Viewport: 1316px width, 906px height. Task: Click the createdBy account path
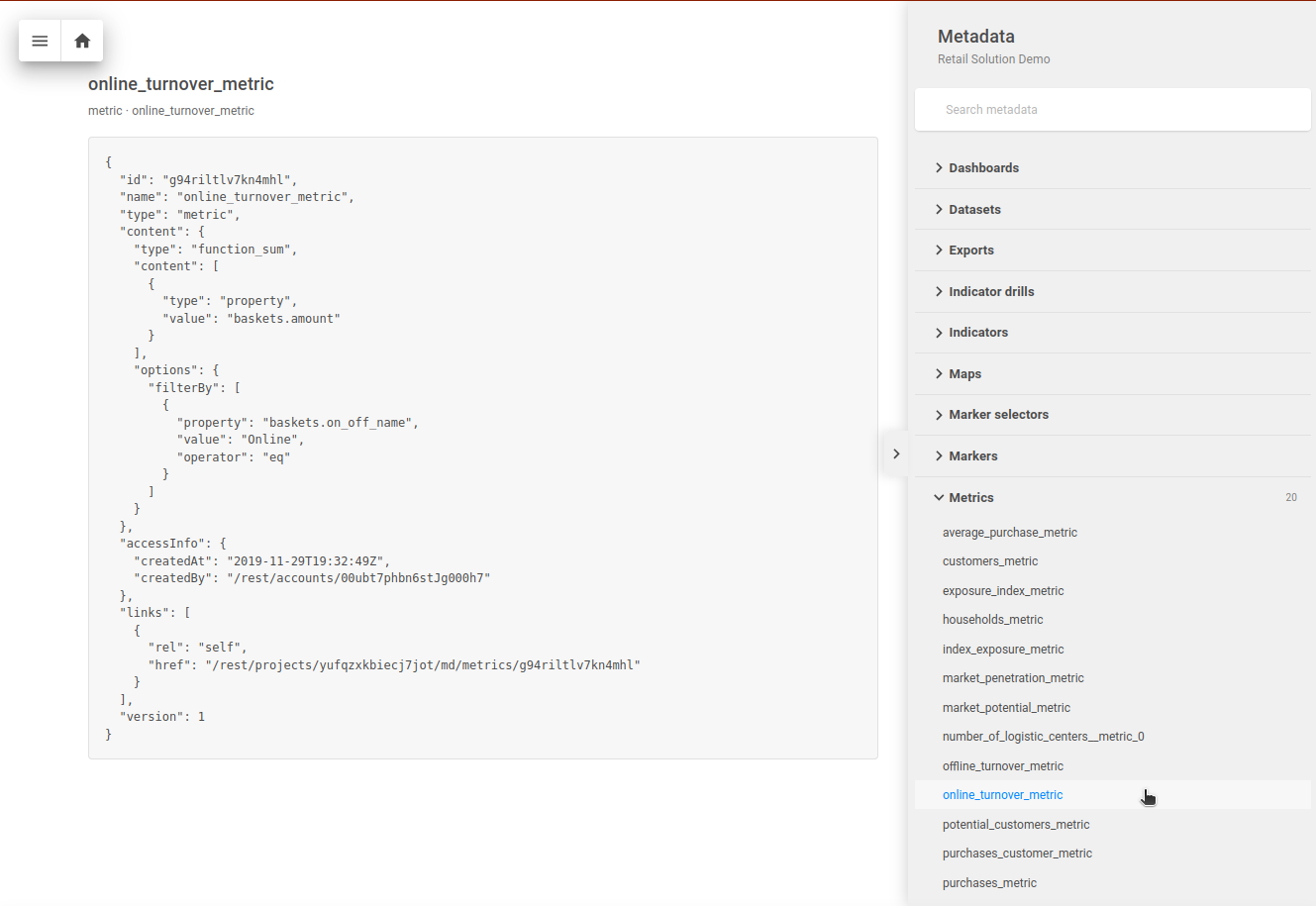(x=358, y=578)
